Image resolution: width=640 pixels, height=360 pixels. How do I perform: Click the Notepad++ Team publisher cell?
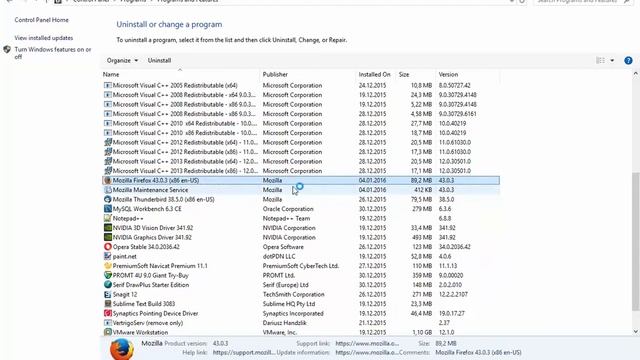[286, 218]
